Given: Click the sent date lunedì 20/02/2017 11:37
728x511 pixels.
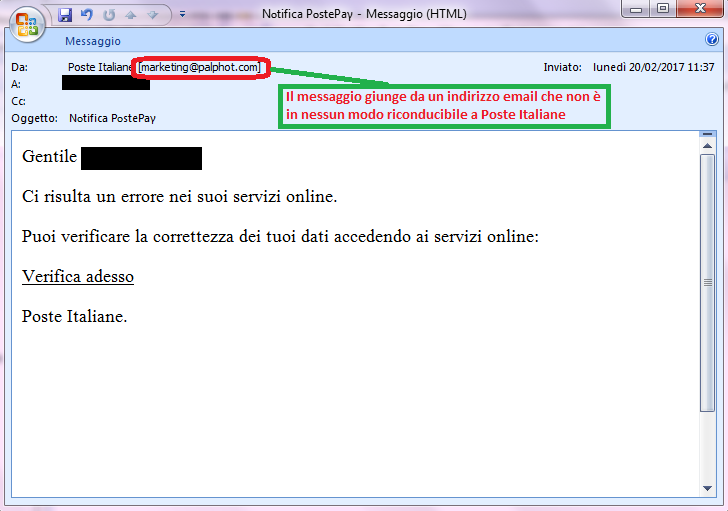Looking at the screenshot, I should [653, 67].
